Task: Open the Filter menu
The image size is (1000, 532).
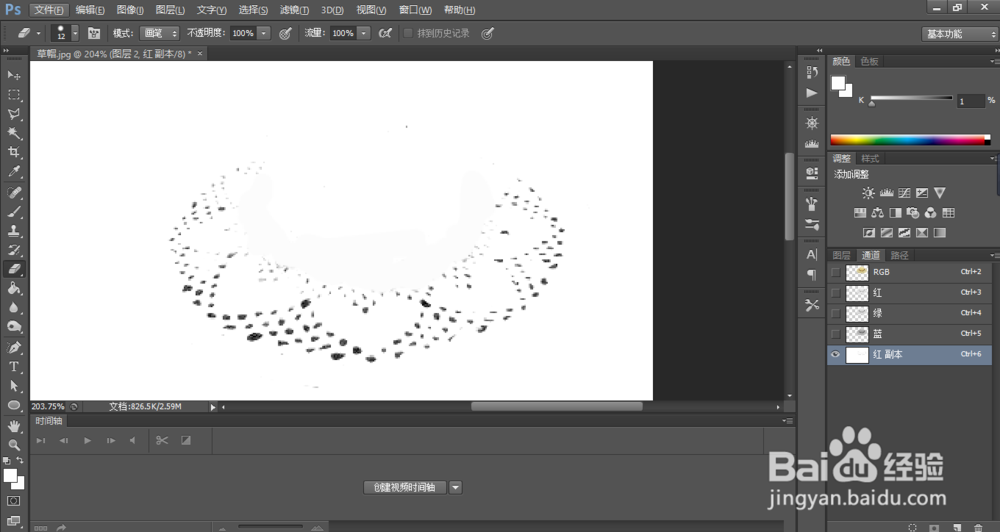Action: pyautogui.click(x=294, y=10)
